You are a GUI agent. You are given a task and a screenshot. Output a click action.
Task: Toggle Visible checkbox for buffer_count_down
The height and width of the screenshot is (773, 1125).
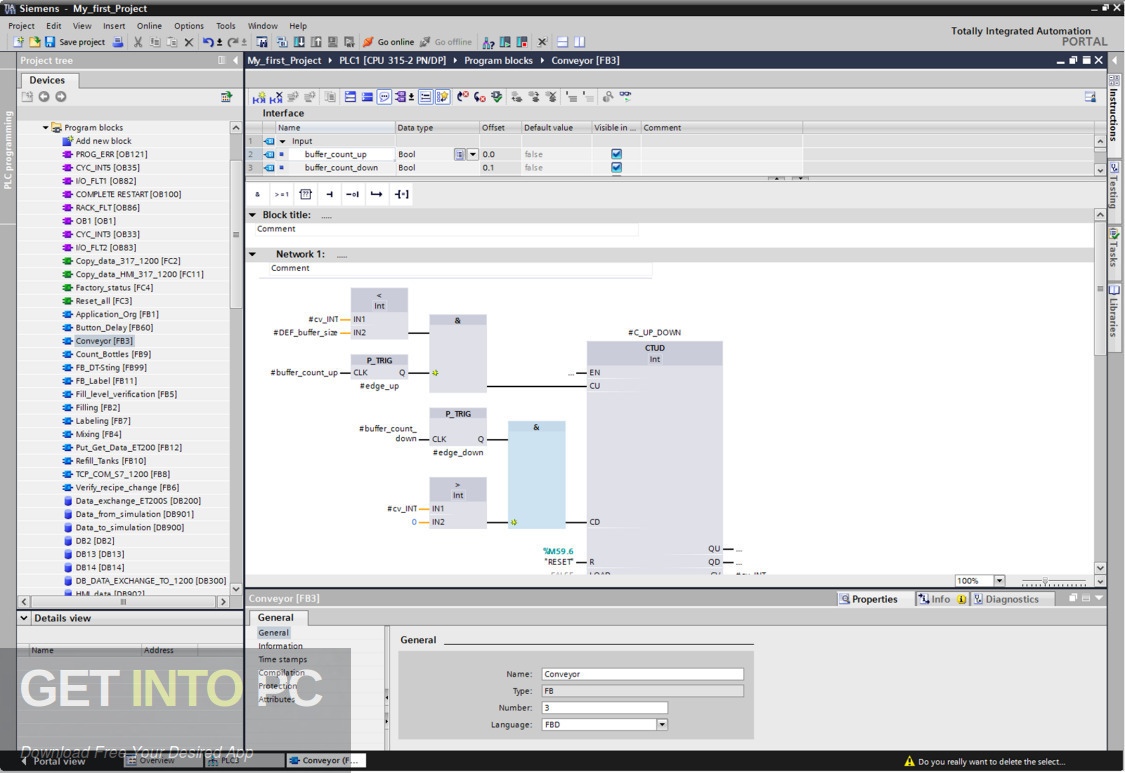(x=616, y=167)
